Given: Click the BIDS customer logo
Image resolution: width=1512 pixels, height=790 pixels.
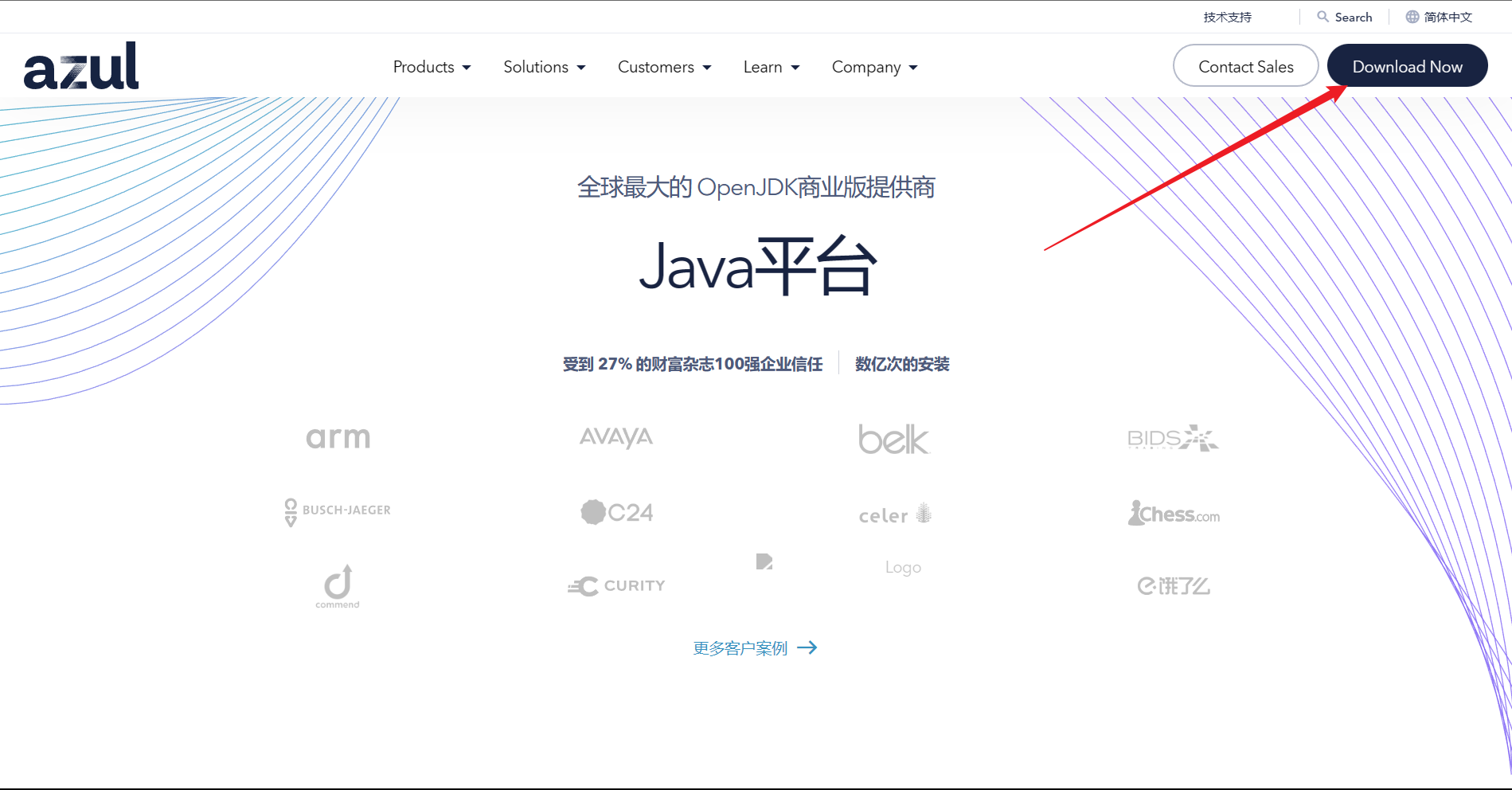Looking at the screenshot, I should click(1173, 438).
